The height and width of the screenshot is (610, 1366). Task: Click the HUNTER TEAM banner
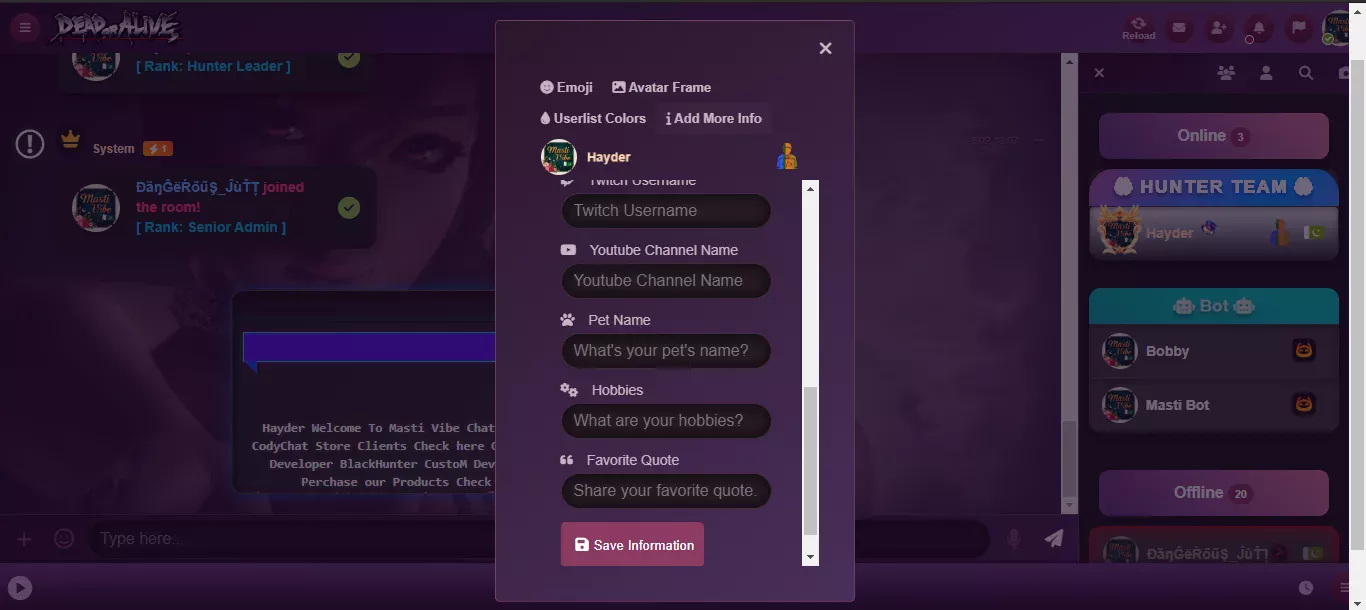tap(1213, 187)
